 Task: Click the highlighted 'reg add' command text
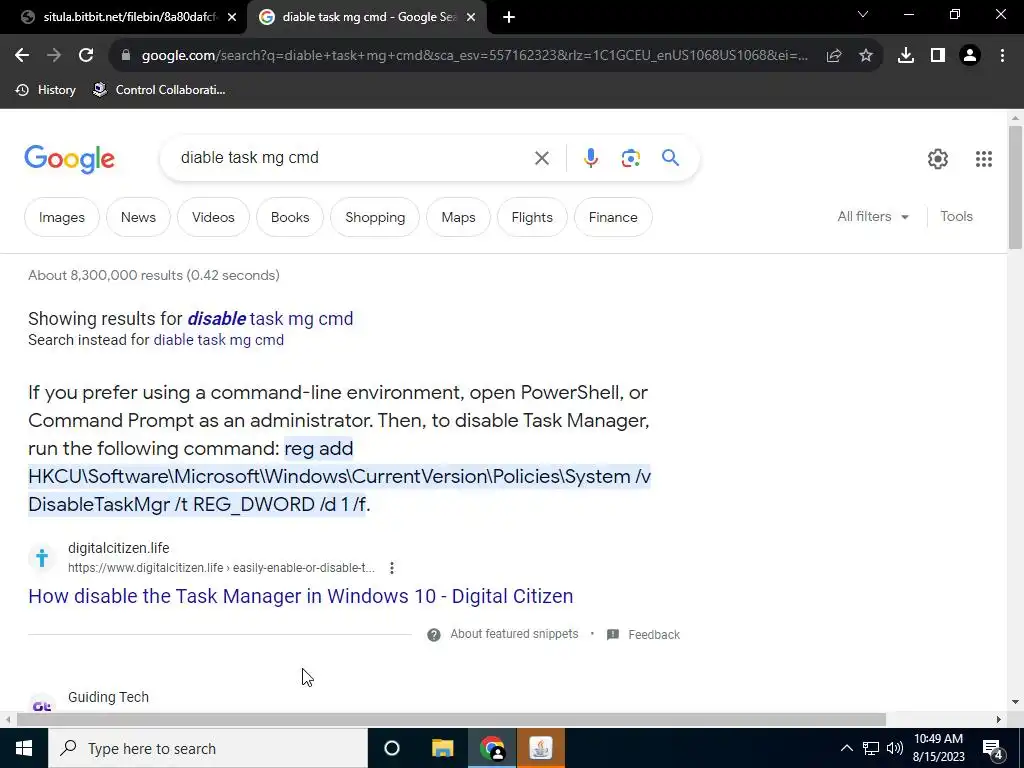click(339, 477)
